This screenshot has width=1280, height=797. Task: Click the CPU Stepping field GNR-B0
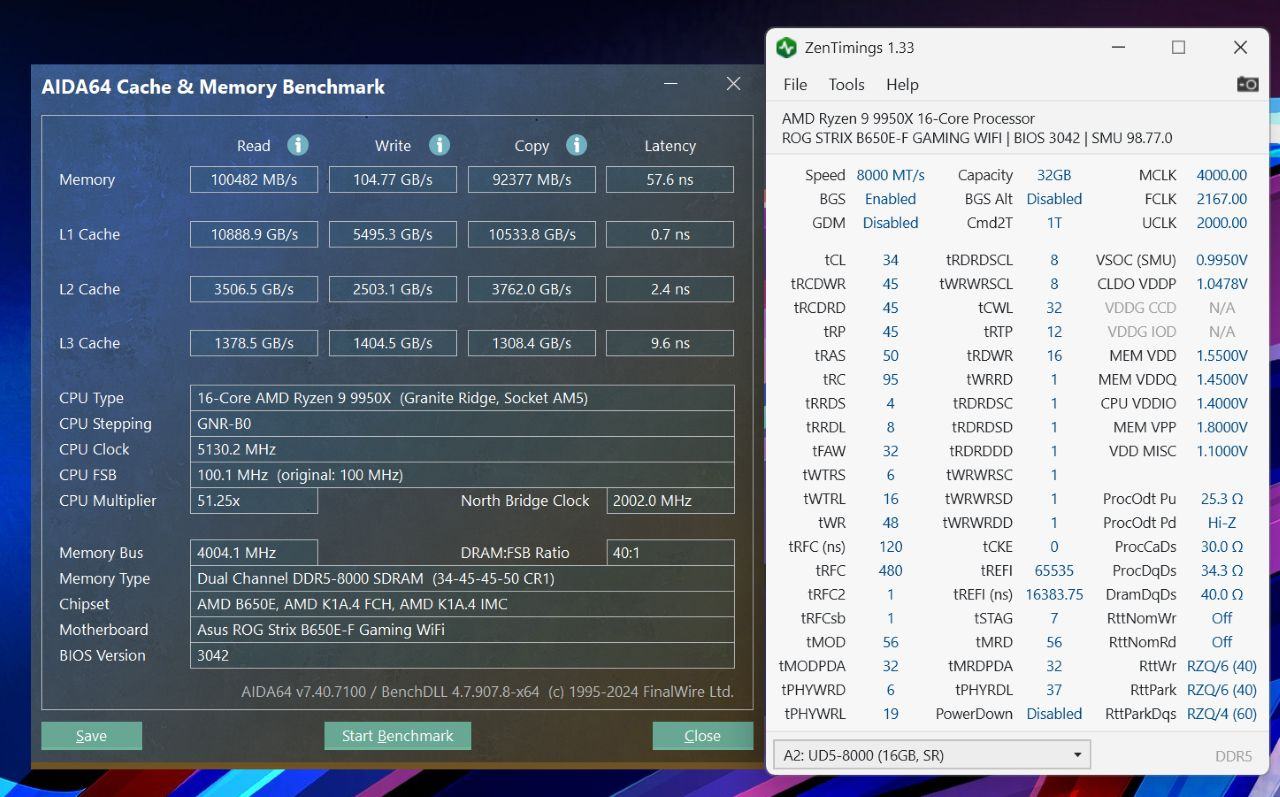coord(462,424)
